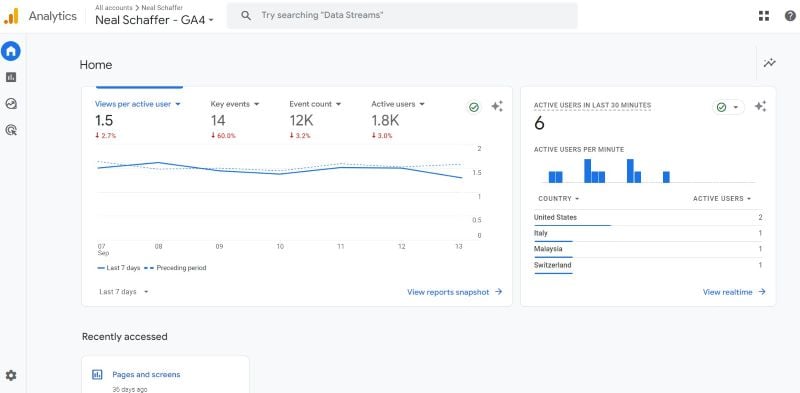Viewport: 800px width, 393px height.
Task: Open the Google Analytics logo
Action: pyautogui.click(x=11, y=16)
